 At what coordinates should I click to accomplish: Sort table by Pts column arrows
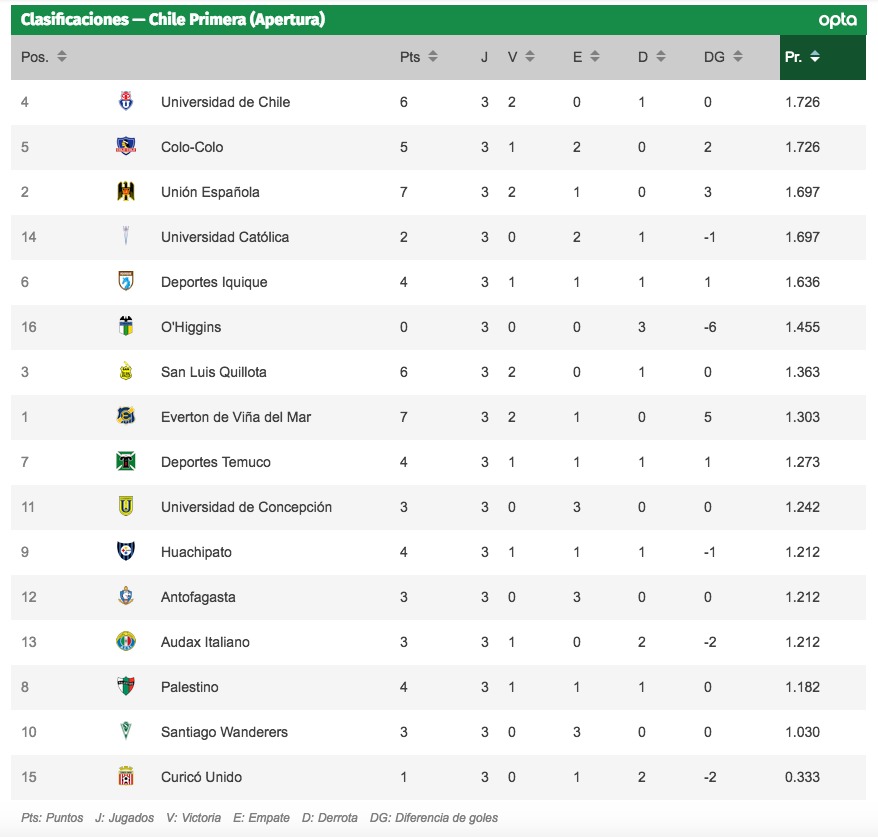click(433, 57)
